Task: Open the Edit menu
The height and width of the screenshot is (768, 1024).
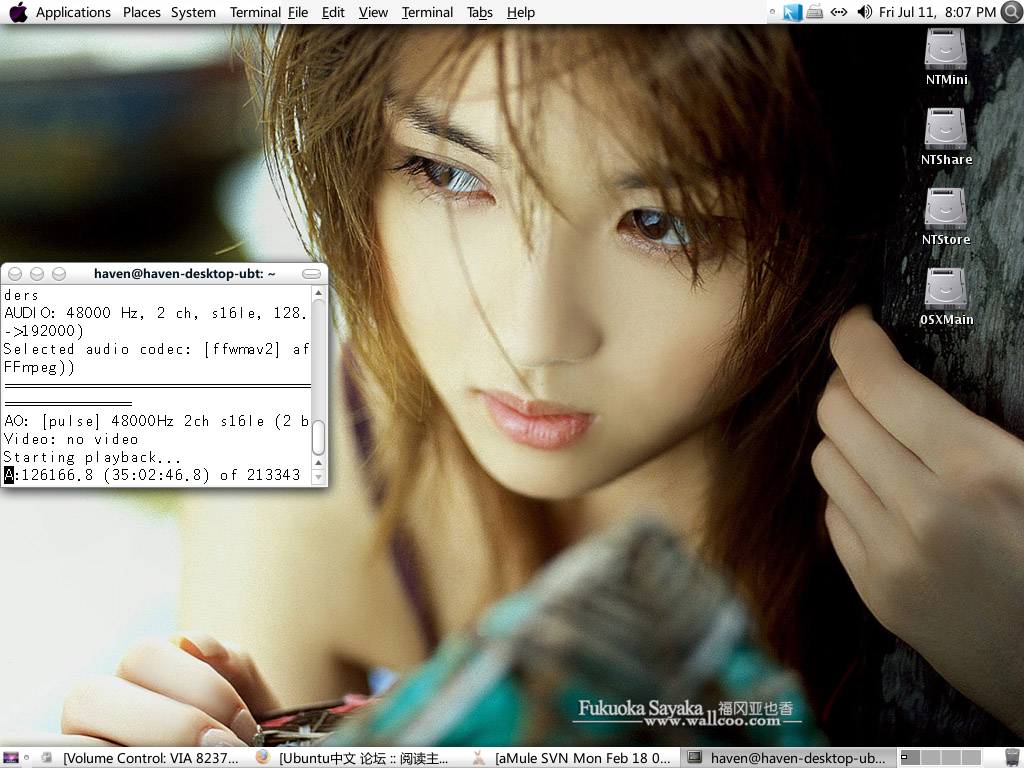Action: point(333,12)
